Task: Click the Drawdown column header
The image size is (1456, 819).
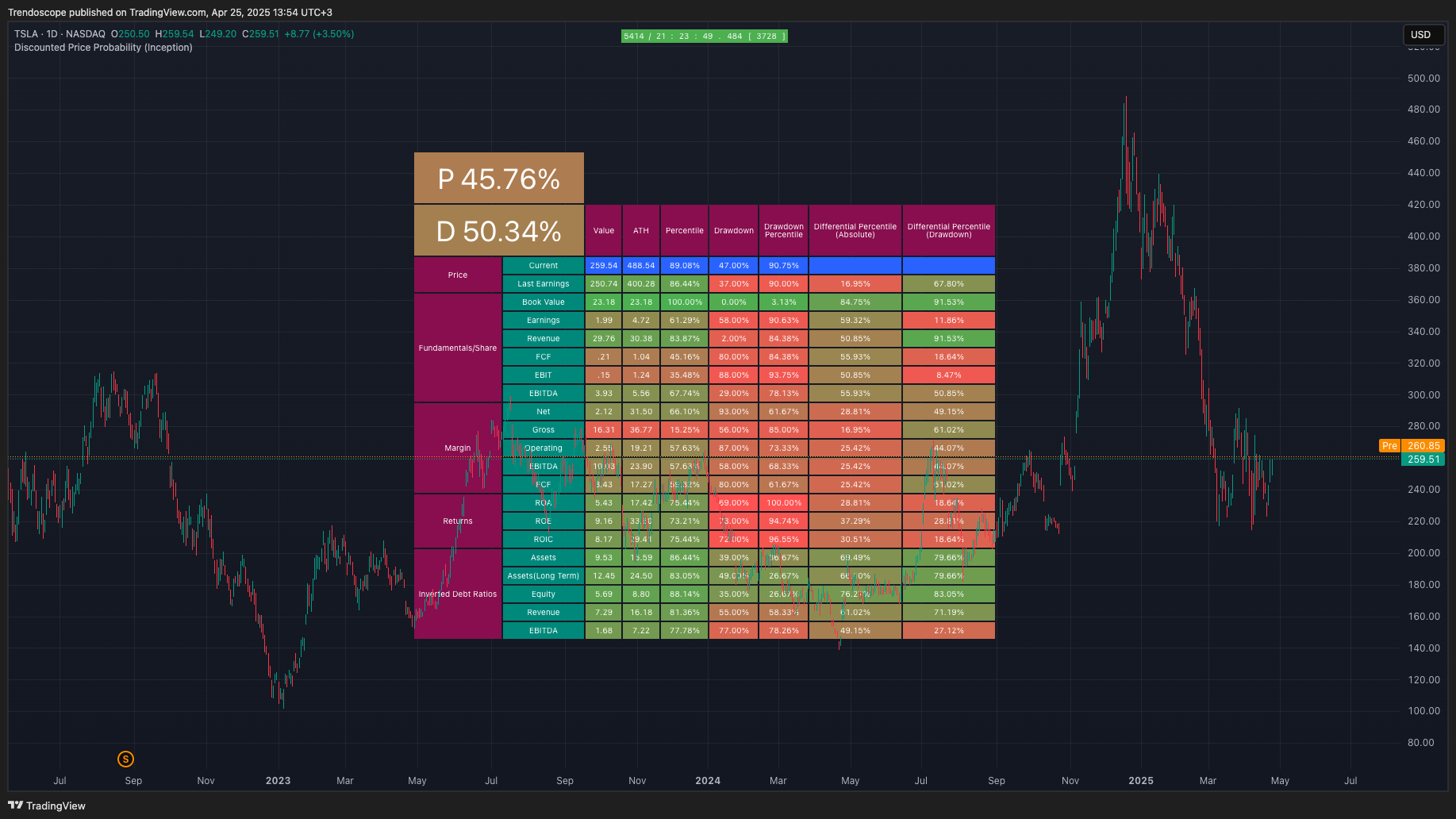Action: pyautogui.click(x=734, y=231)
